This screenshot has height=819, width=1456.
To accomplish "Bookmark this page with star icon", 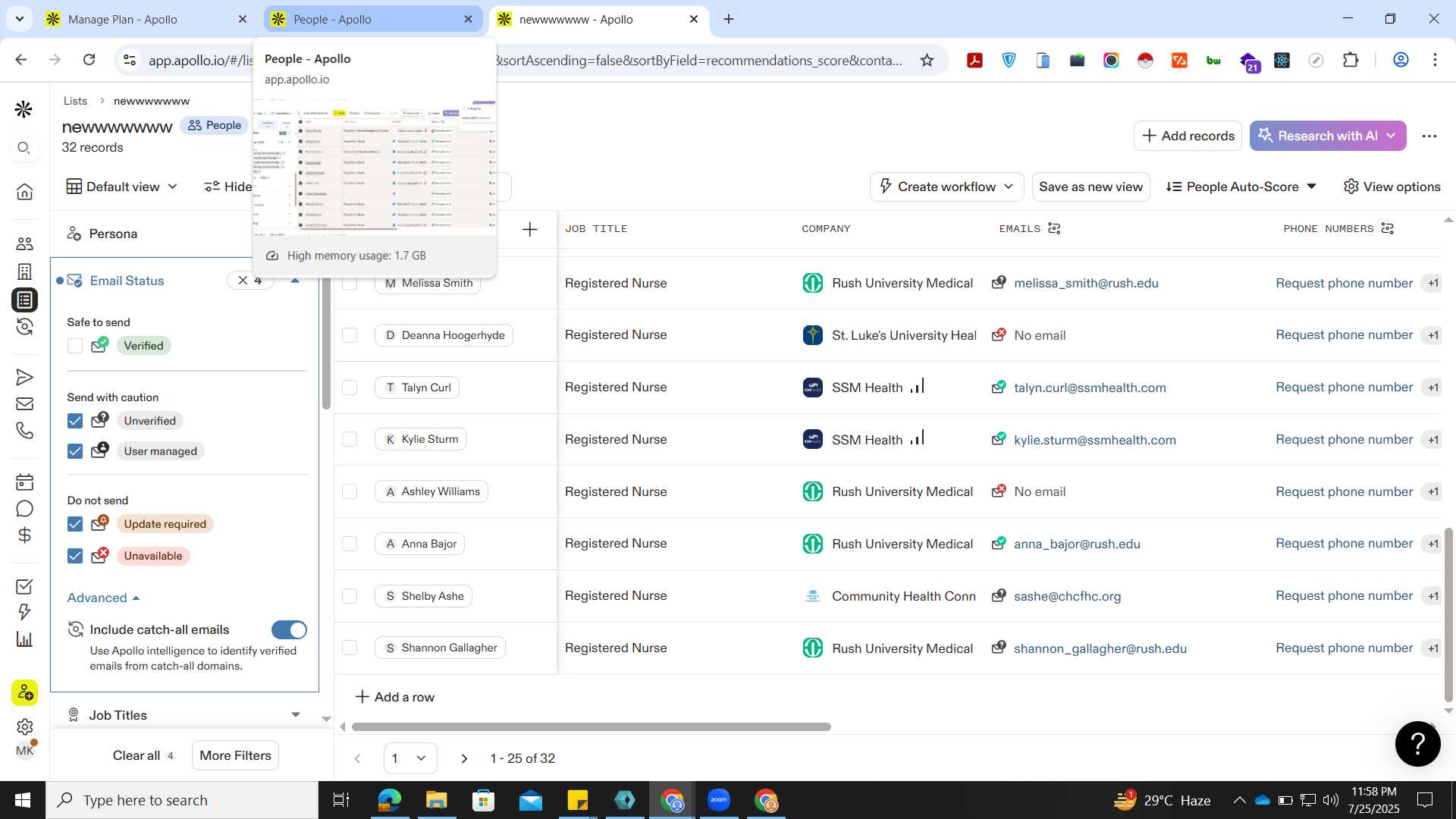I will click(x=927, y=60).
